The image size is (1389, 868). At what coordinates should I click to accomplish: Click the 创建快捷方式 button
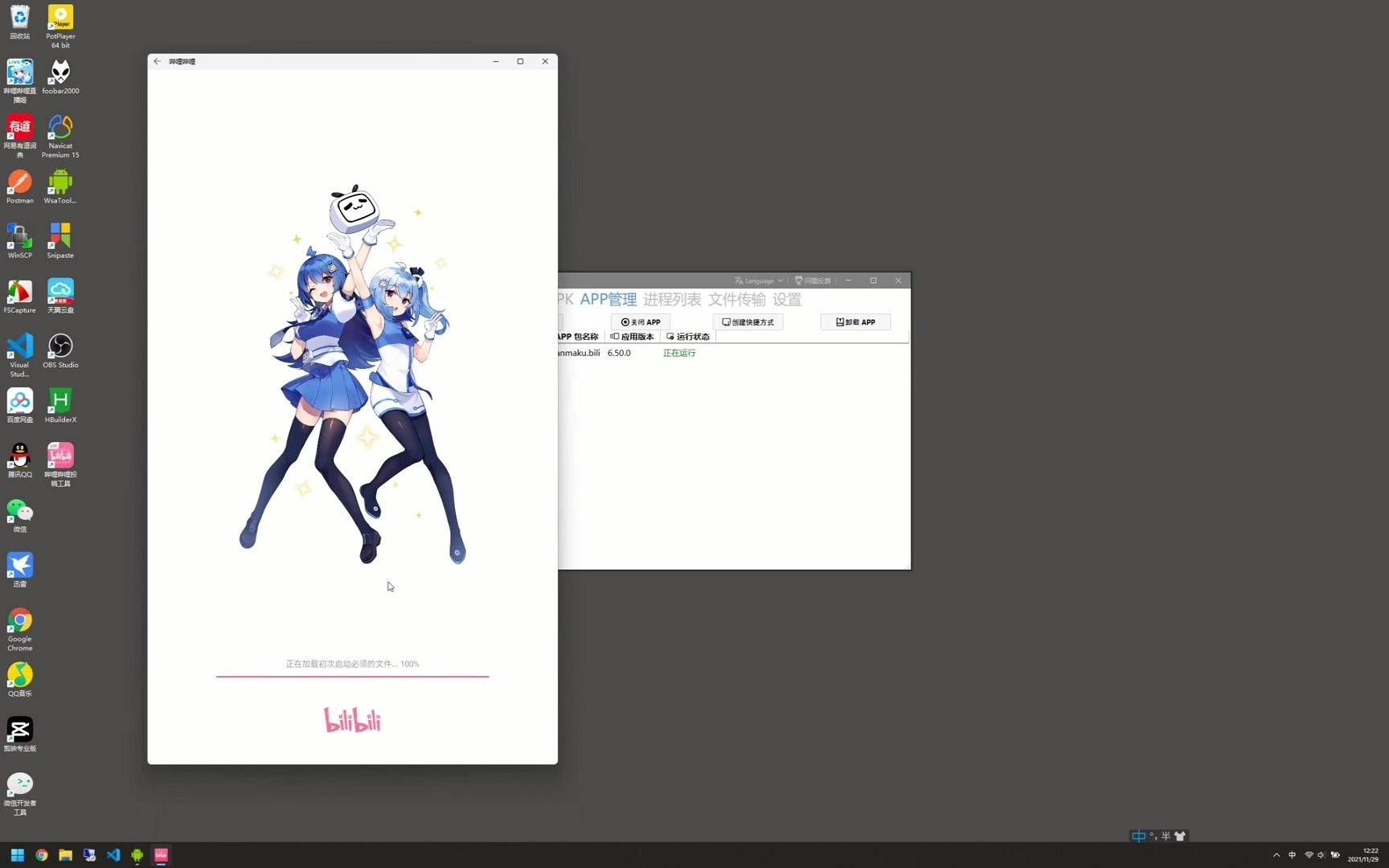click(748, 322)
